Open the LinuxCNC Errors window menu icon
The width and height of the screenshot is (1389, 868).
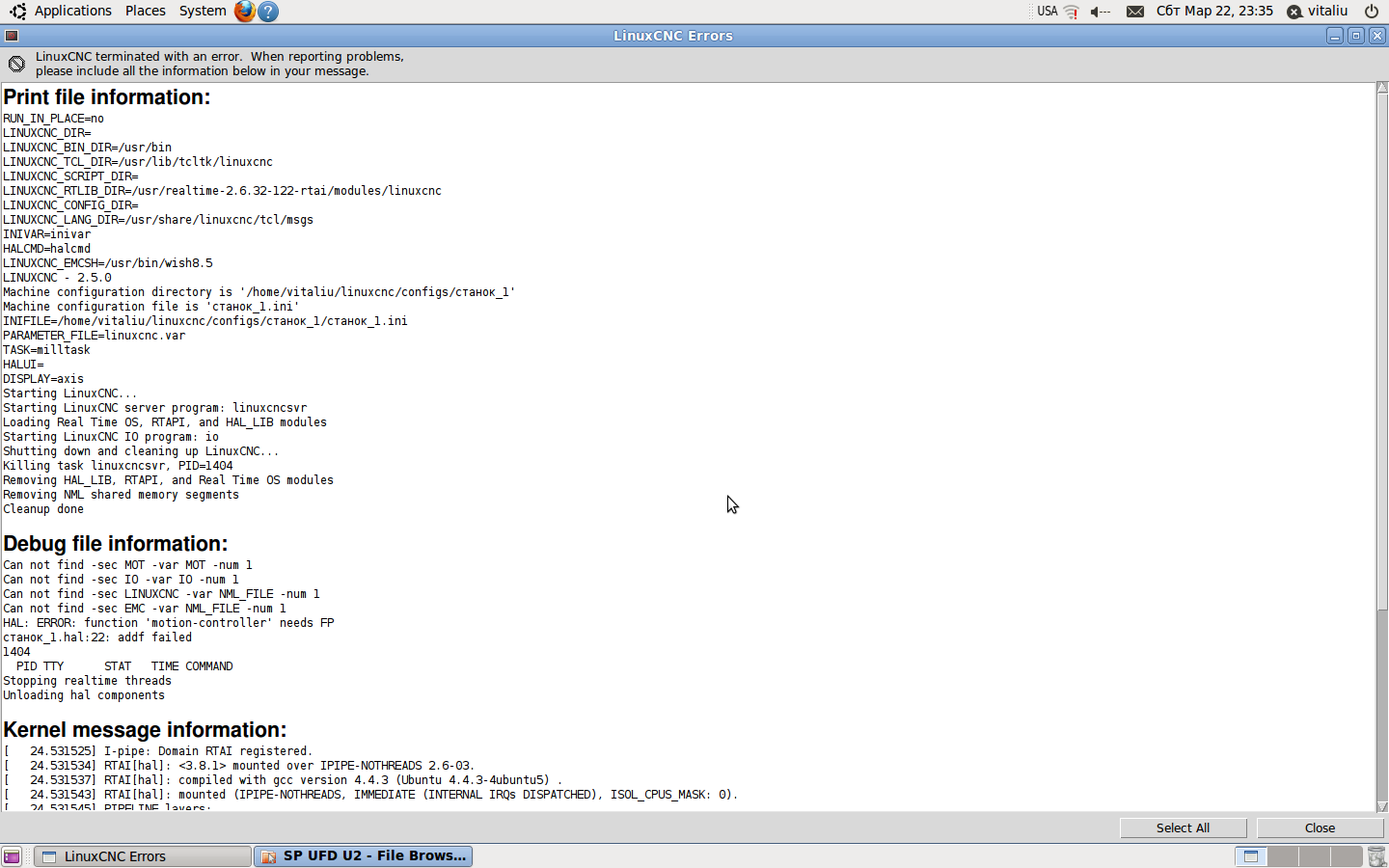pyautogui.click(x=12, y=36)
